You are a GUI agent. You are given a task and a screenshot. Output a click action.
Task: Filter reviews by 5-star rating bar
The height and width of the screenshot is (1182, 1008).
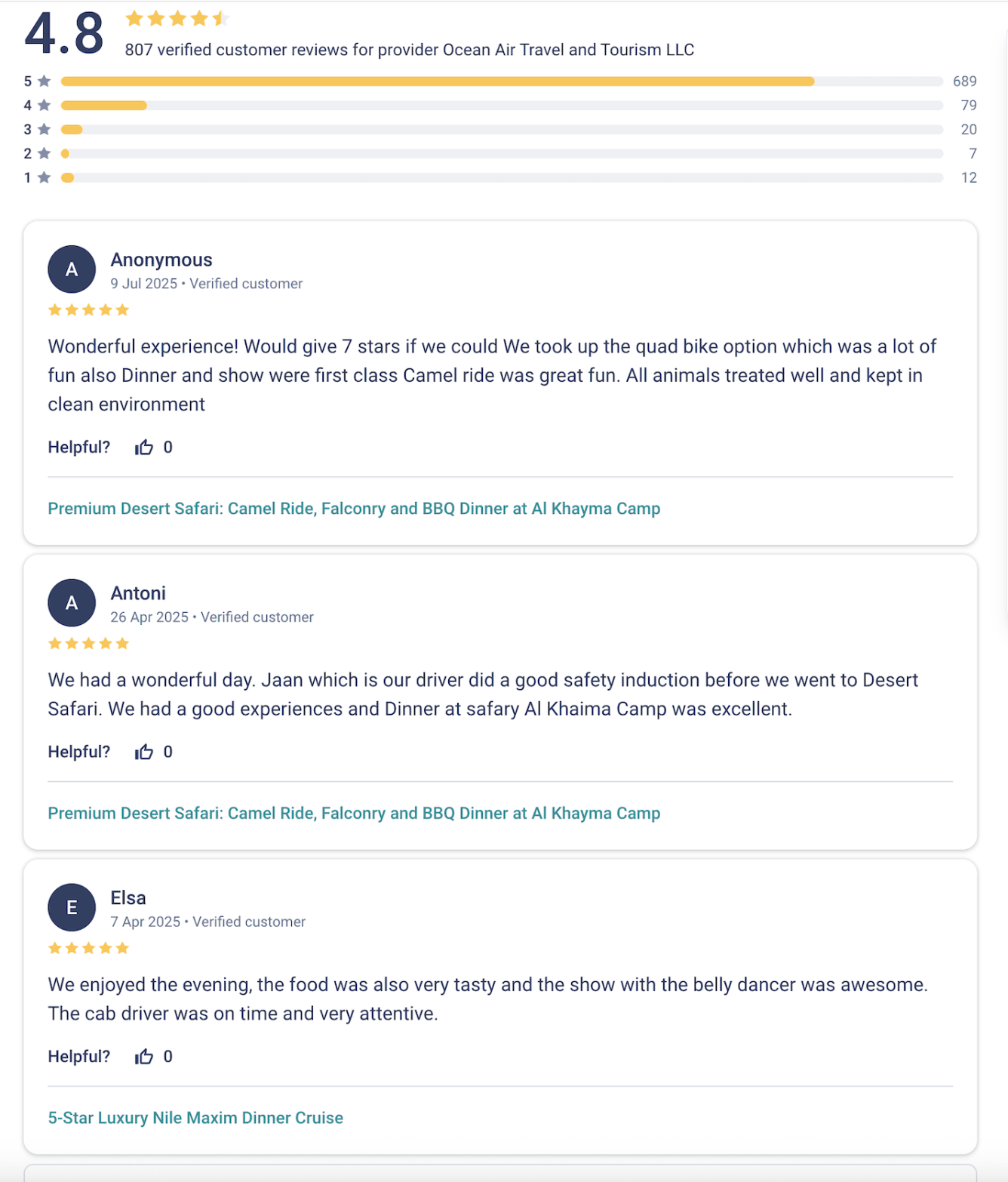(x=502, y=82)
